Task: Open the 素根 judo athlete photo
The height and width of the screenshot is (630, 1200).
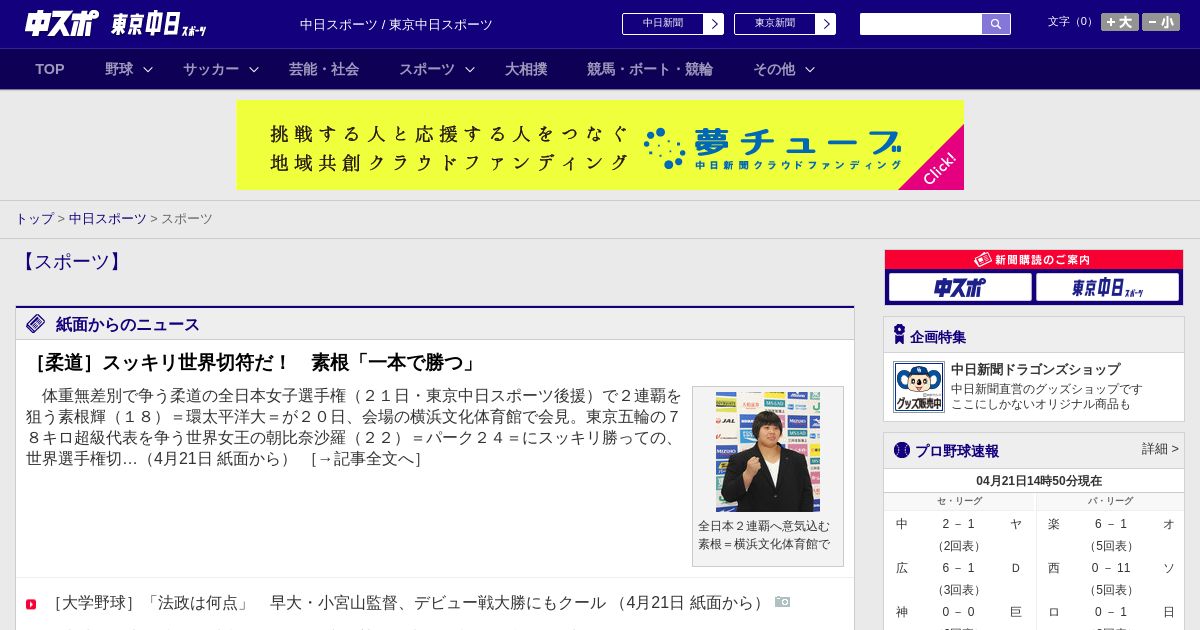Action: coord(768,452)
